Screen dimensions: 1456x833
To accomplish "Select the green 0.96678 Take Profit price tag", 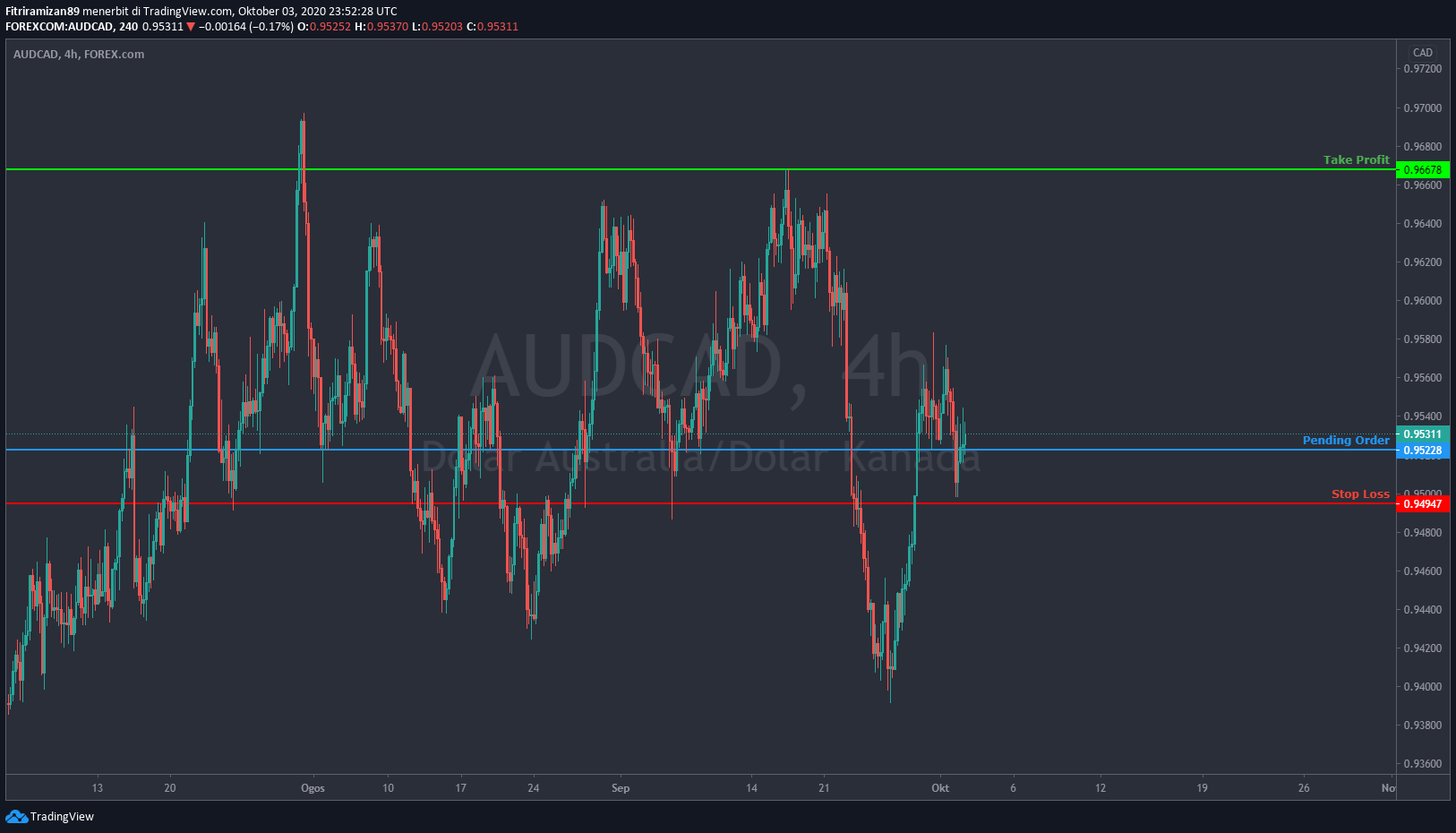I will (1422, 170).
